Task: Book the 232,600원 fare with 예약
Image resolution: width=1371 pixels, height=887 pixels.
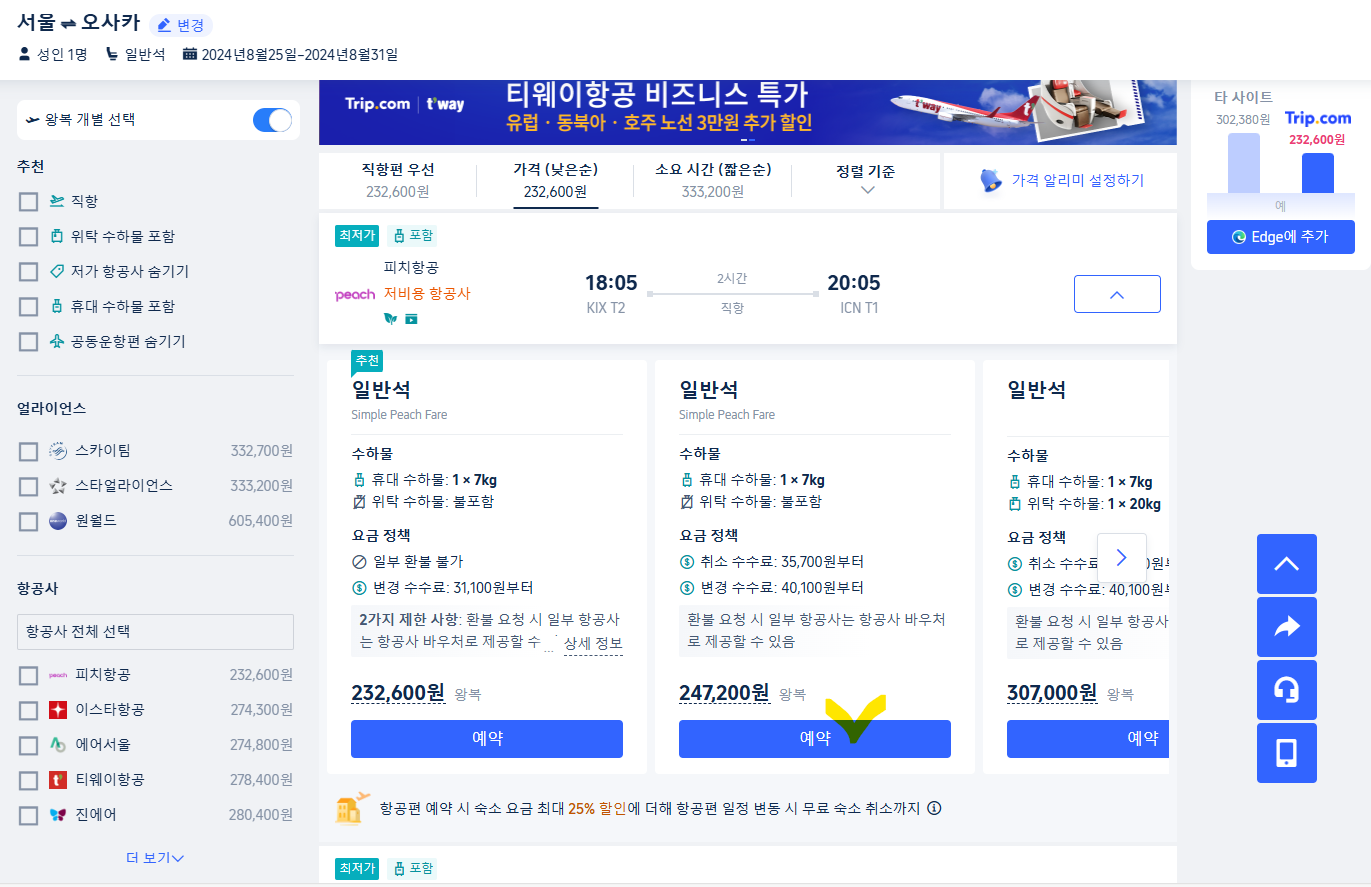Action: pyautogui.click(x=487, y=739)
